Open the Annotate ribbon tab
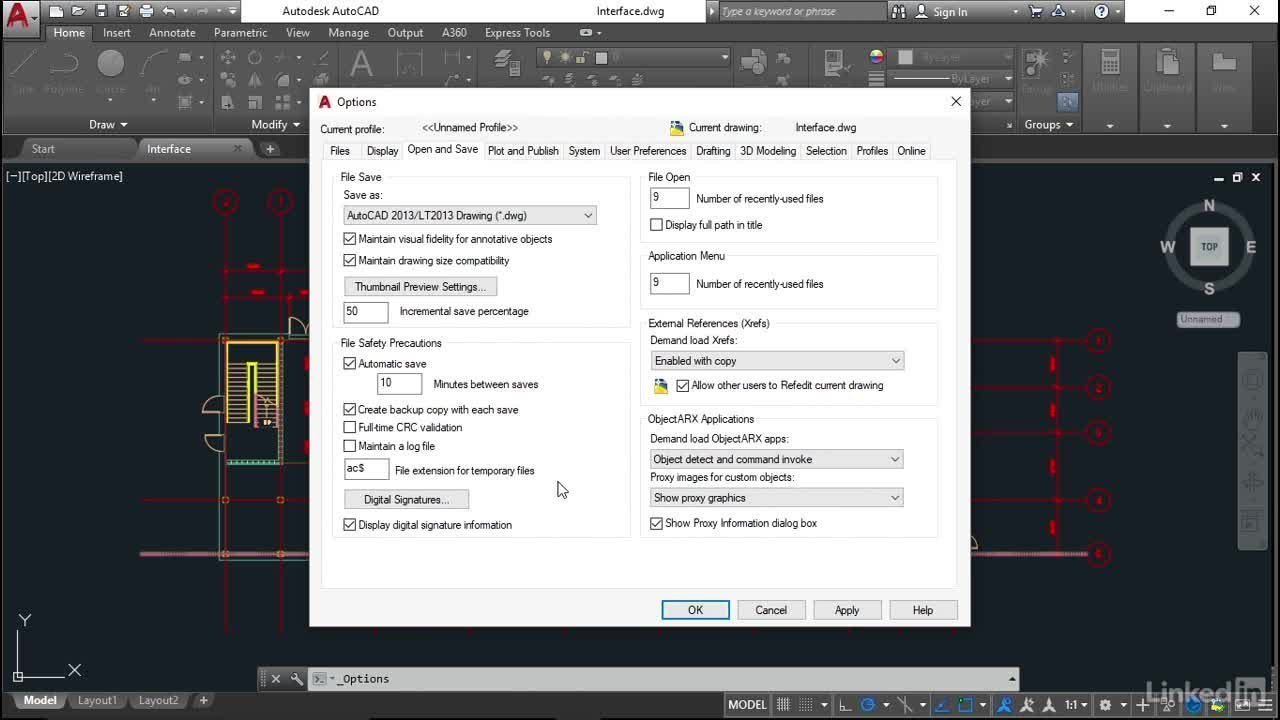1280x720 pixels. click(x=172, y=33)
